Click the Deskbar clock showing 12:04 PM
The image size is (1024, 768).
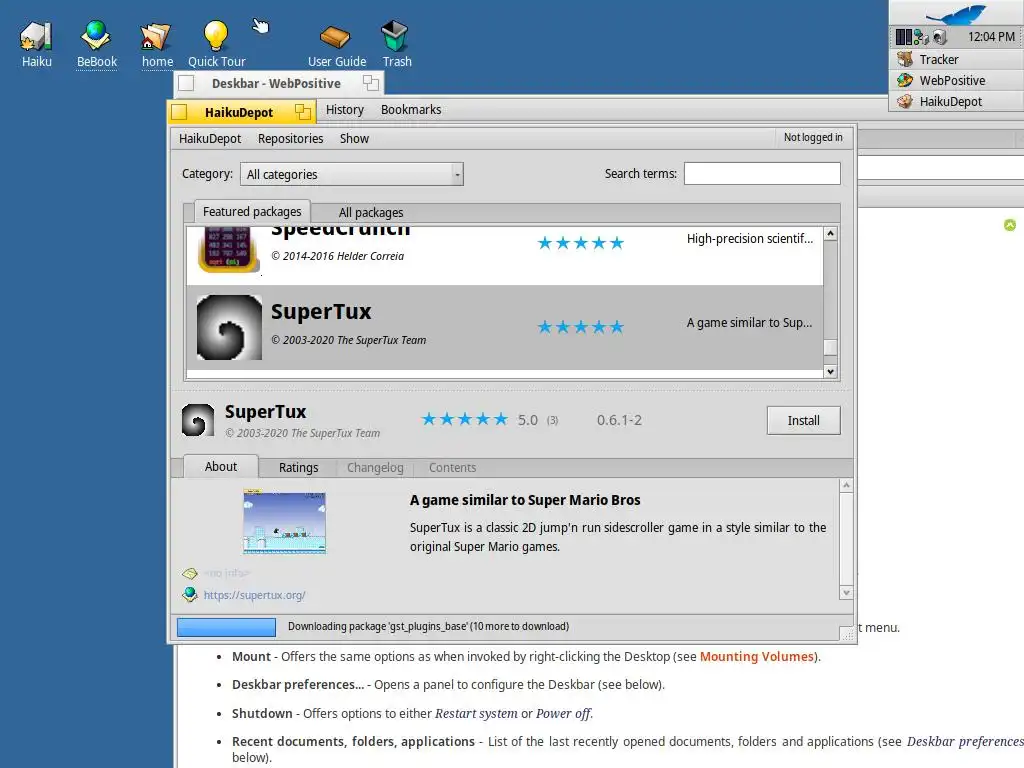click(x=991, y=37)
